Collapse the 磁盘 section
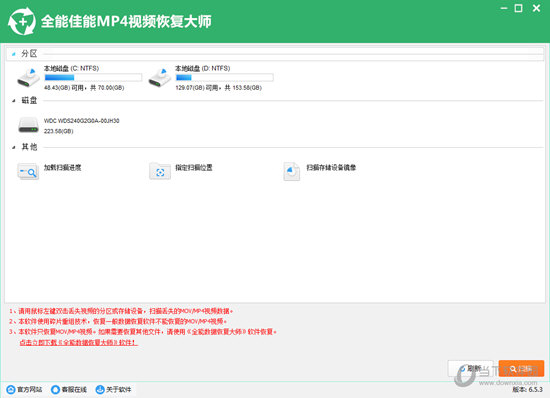 pyautogui.click(x=14, y=101)
